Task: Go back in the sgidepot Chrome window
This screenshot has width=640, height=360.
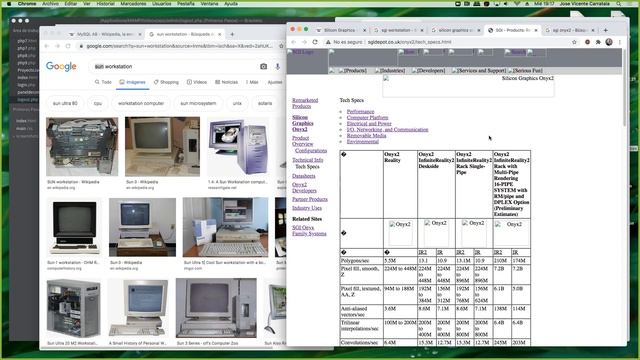Action: tap(293, 42)
